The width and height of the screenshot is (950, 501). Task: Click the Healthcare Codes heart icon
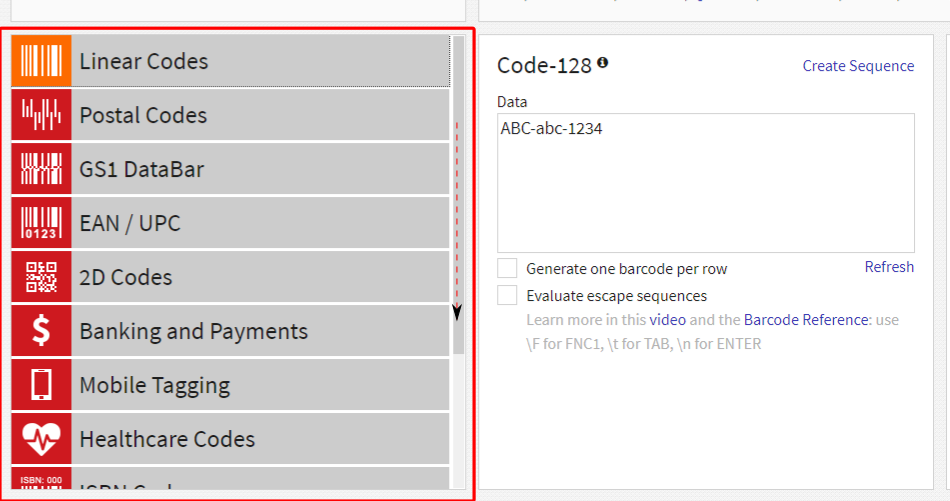point(41,439)
